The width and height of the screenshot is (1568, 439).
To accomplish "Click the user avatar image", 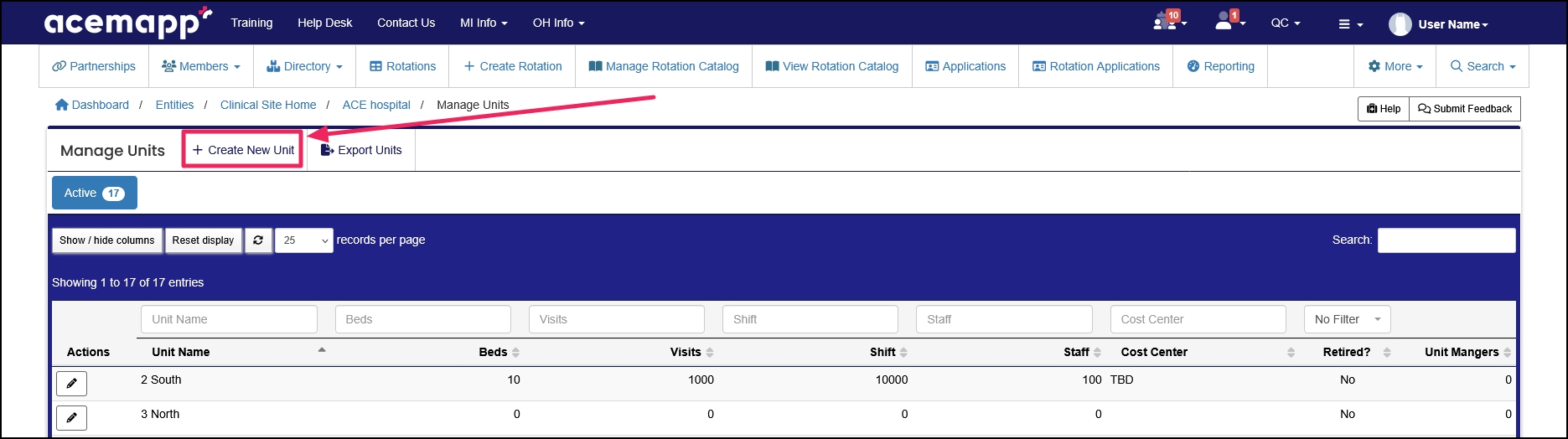I will coord(1400,24).
